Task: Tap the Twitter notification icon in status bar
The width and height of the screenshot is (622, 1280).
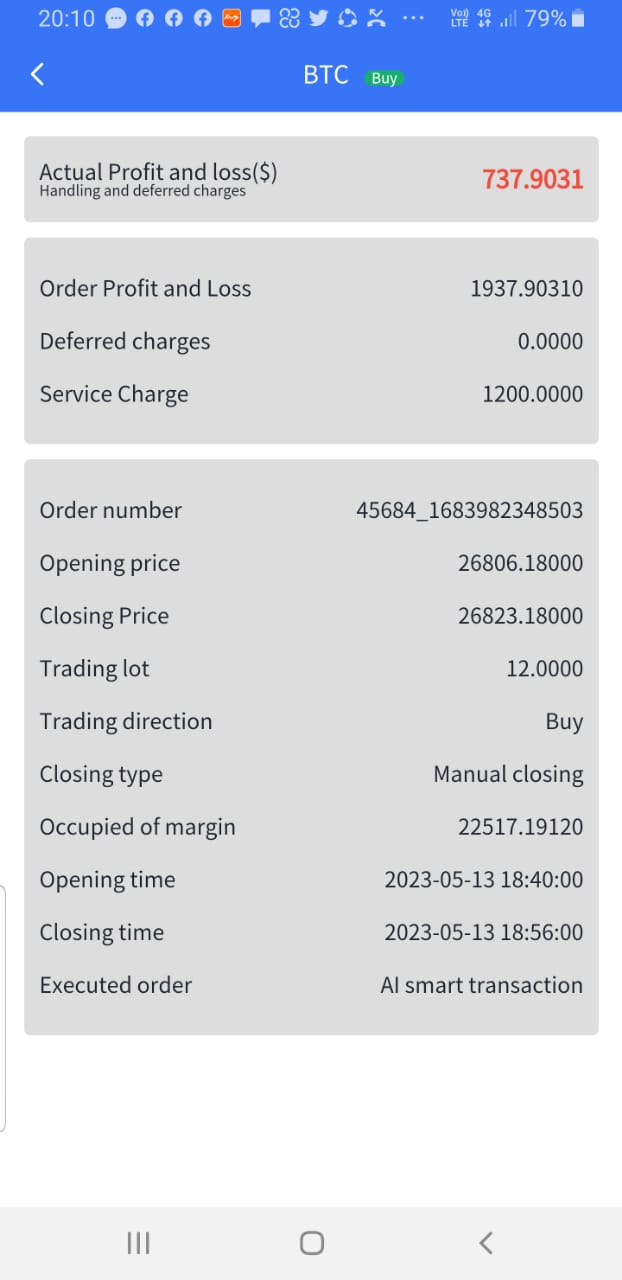Action: [x=319, y=18]
